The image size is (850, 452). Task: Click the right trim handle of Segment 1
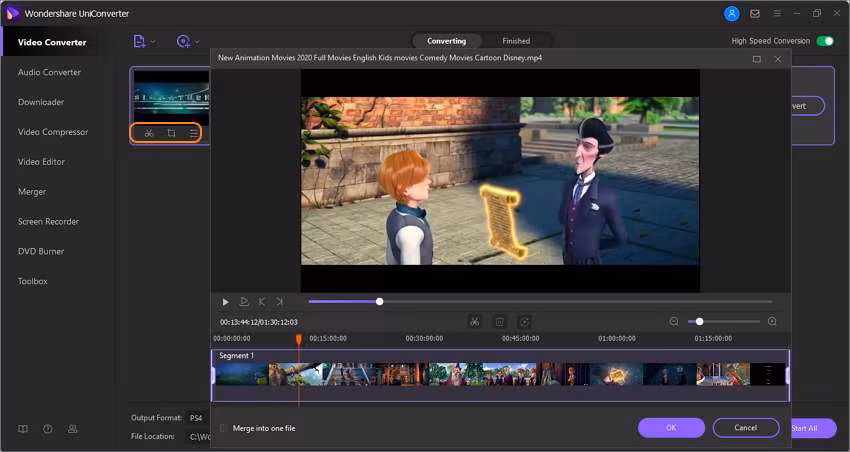tap(787, 375)
